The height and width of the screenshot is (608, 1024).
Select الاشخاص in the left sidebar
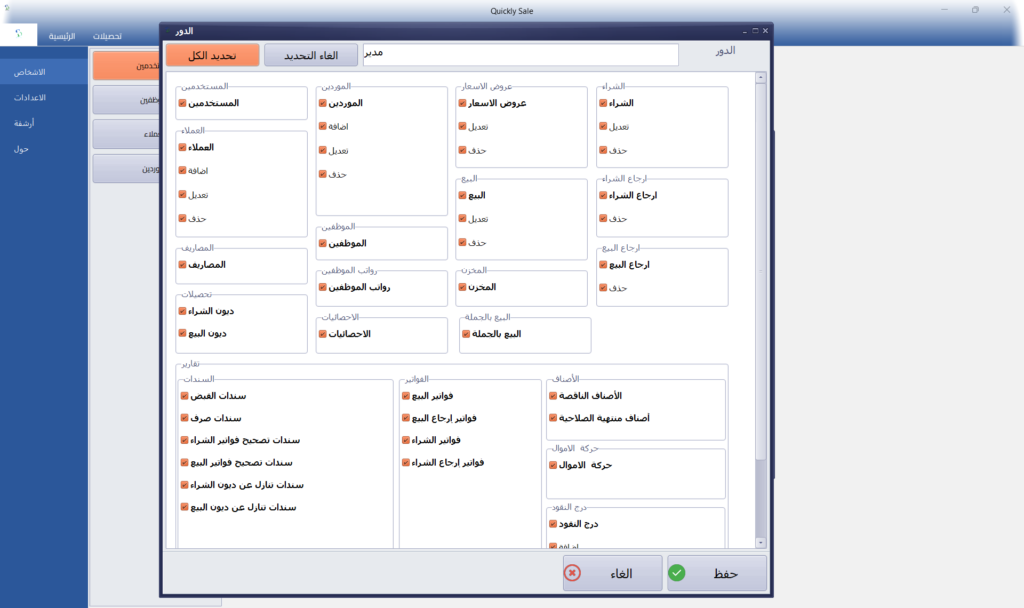click(x=44, y=72)
